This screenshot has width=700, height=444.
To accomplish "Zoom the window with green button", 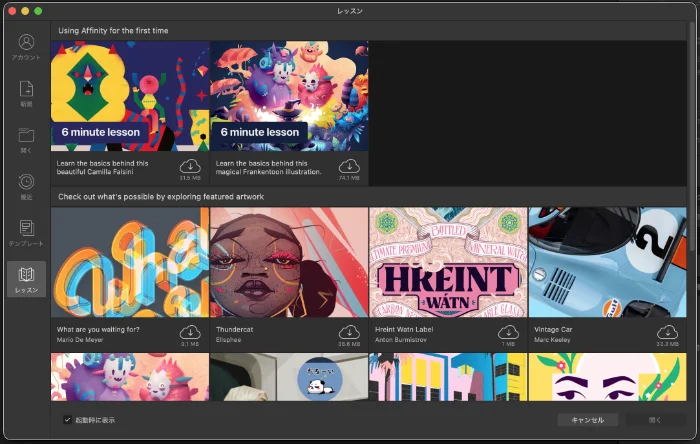I will (38, 11).
